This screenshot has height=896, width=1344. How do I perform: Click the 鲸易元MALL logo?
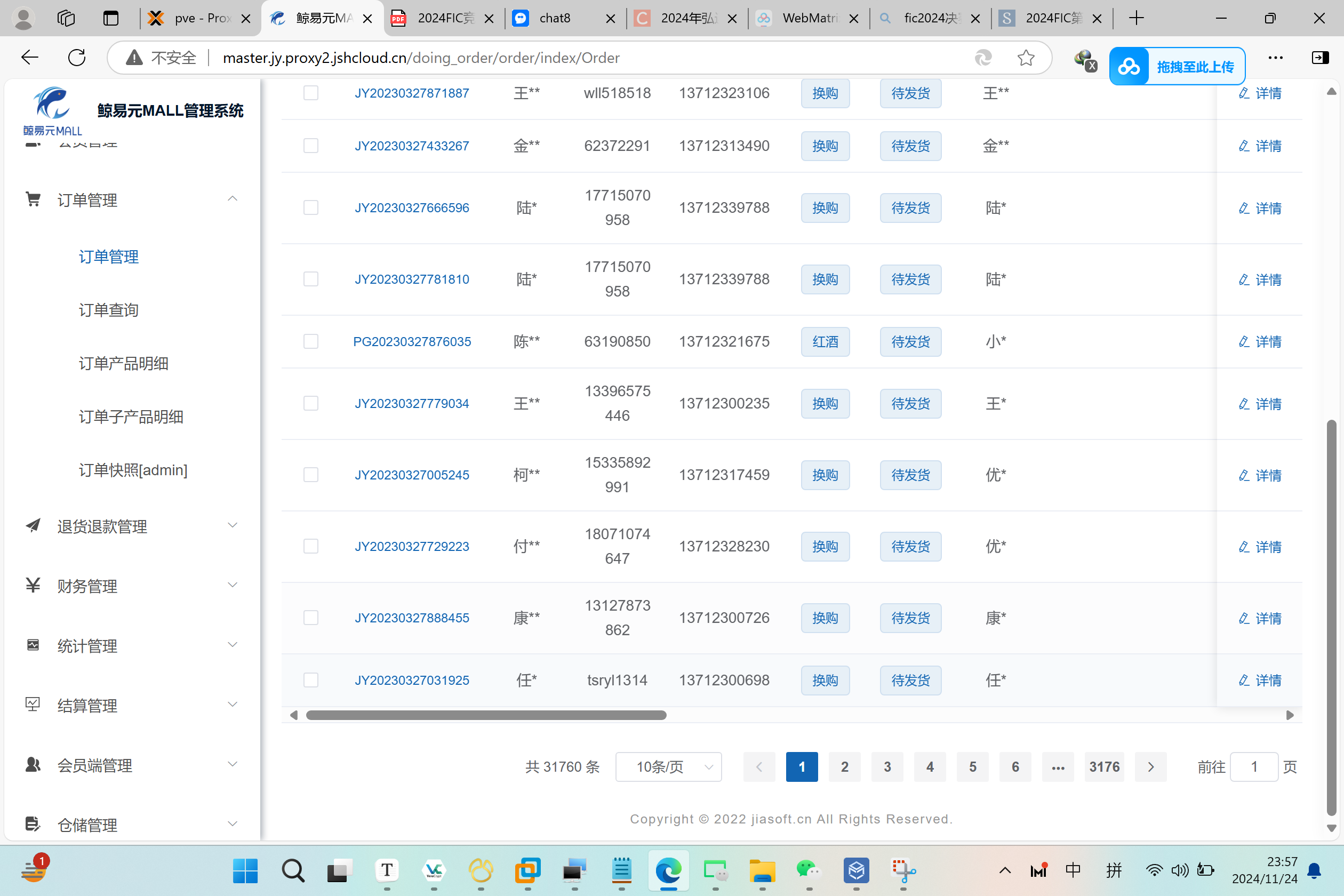pos(52,110)
